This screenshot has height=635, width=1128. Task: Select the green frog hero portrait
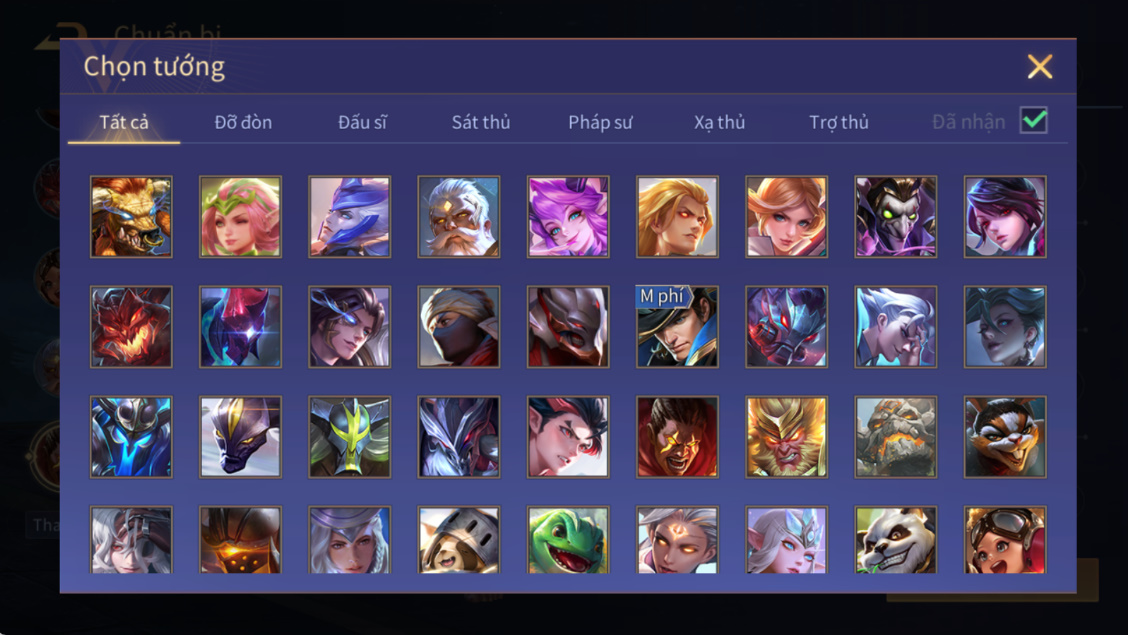click(568, 540)
